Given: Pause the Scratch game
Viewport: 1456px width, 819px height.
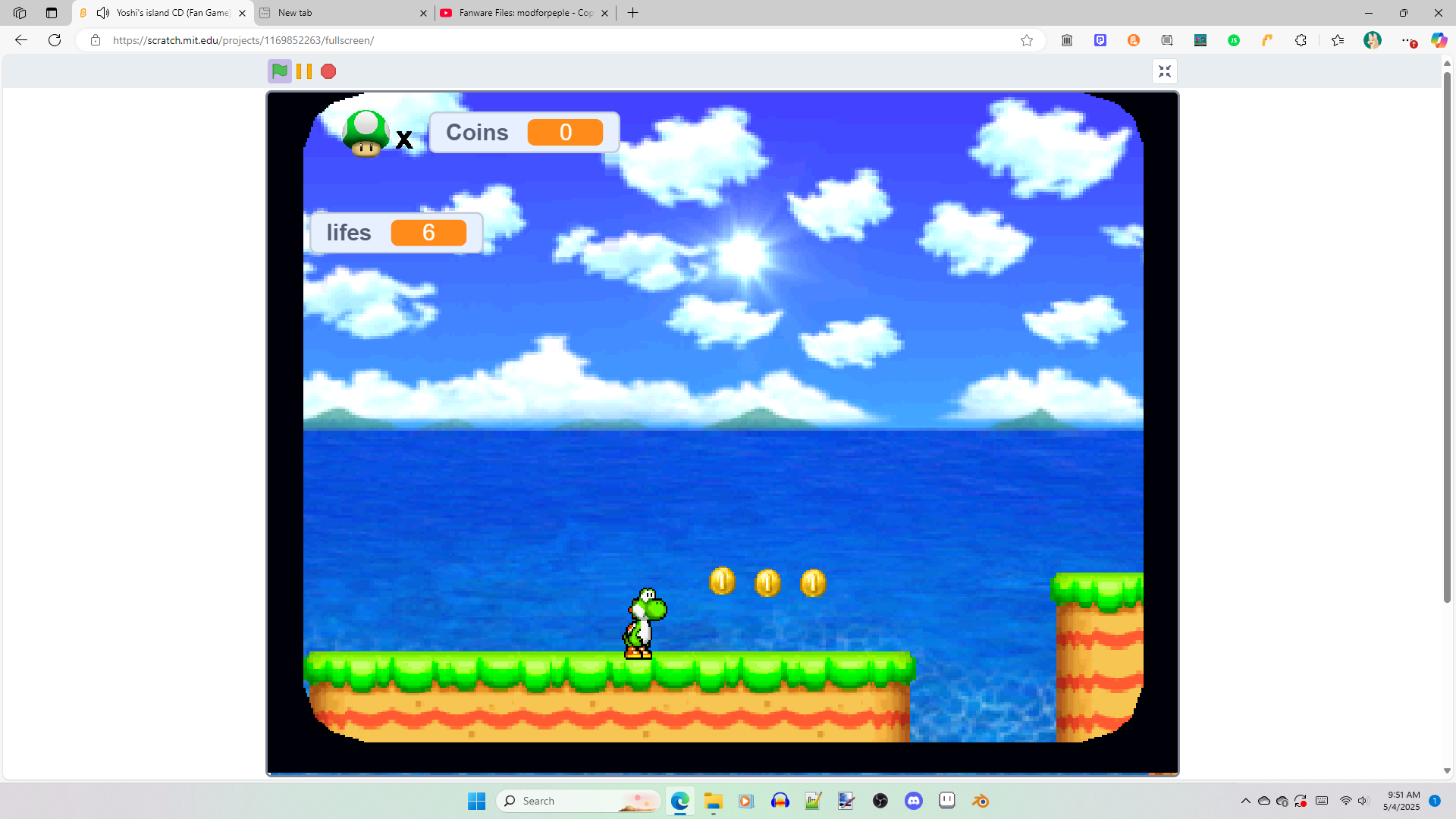Looking at the screenshot, I should pyautogui.click(x=304, y=71).
